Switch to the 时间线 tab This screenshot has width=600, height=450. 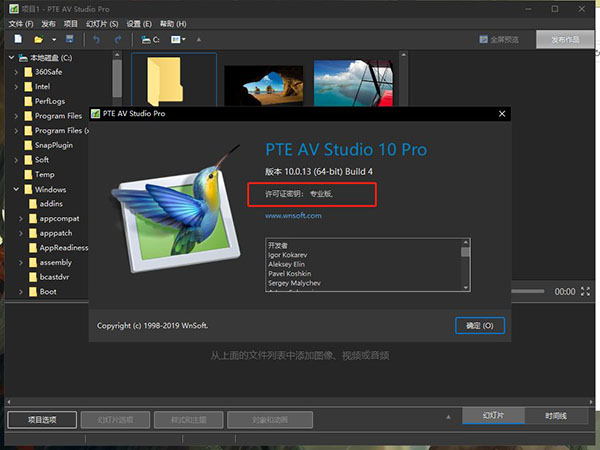(x=555, y=415)
